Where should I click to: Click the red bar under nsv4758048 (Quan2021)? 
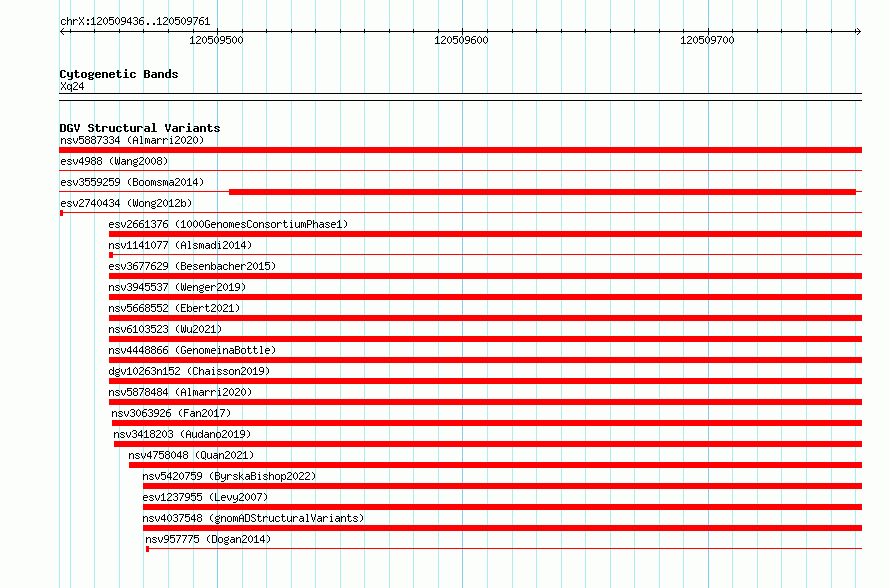point(496,465)
